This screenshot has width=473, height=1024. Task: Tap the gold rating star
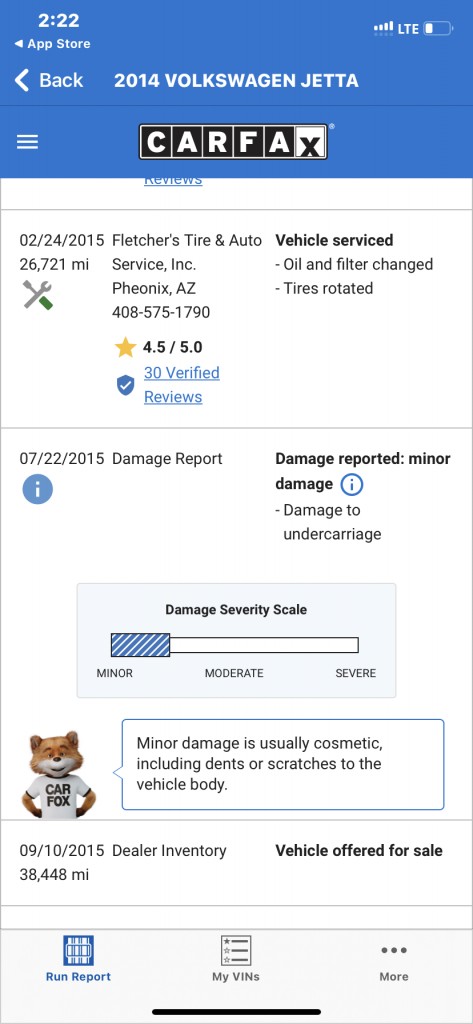pyautogui.click(x=125, y=347)
